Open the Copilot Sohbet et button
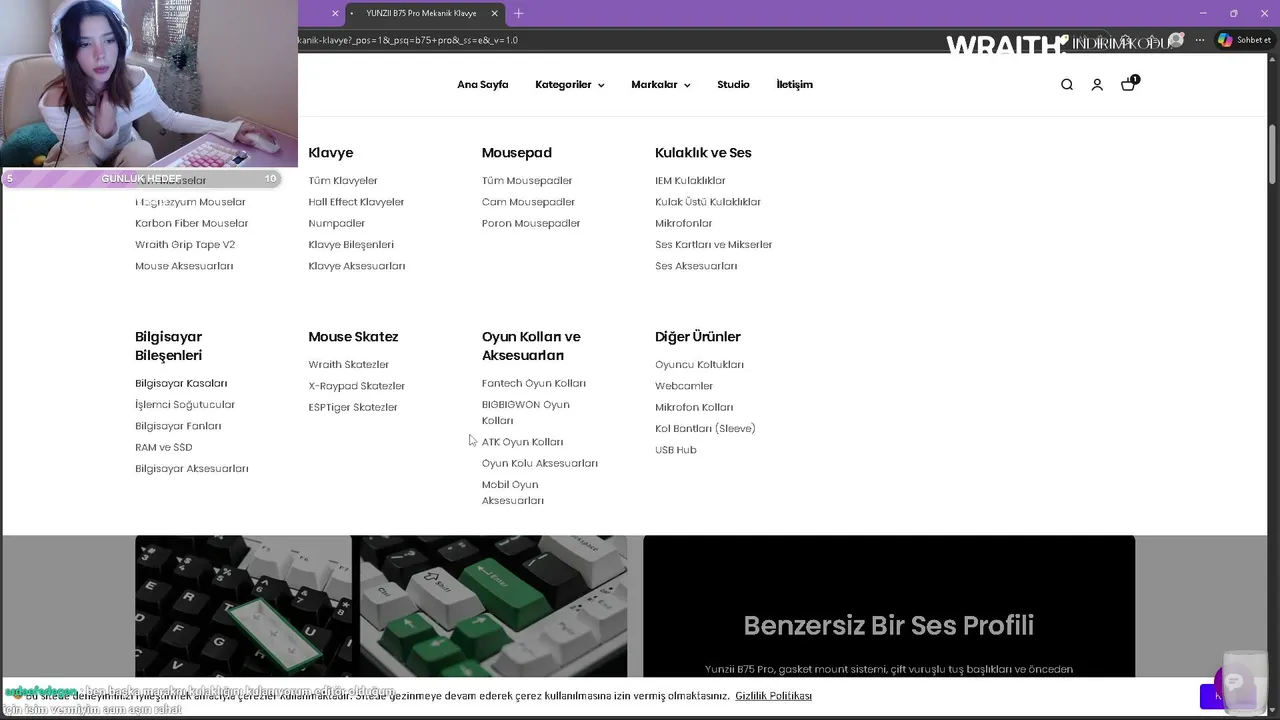The image size is (1280, 720). click(1244, 40)
